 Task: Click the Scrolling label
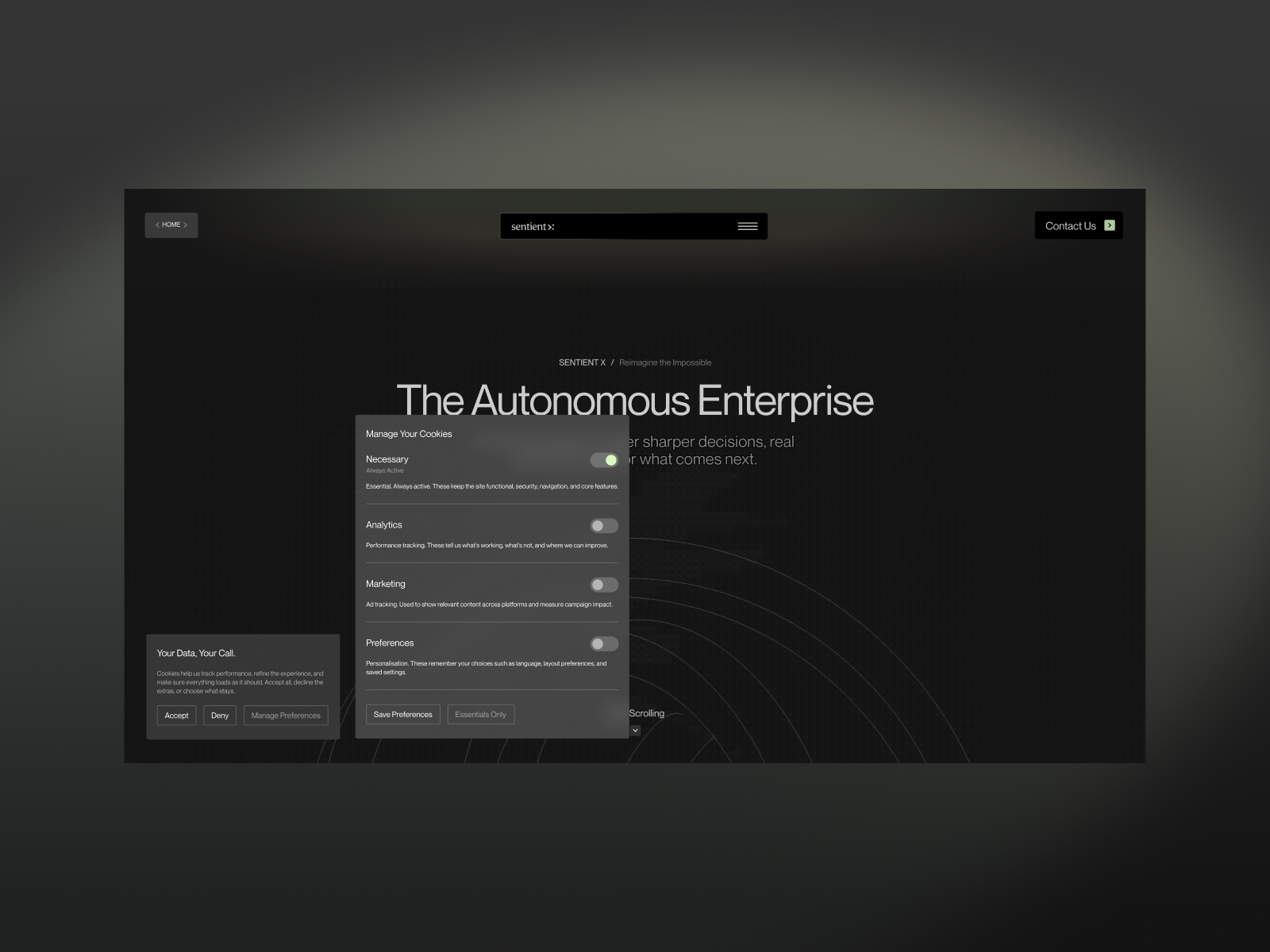(x=647, y=713)
